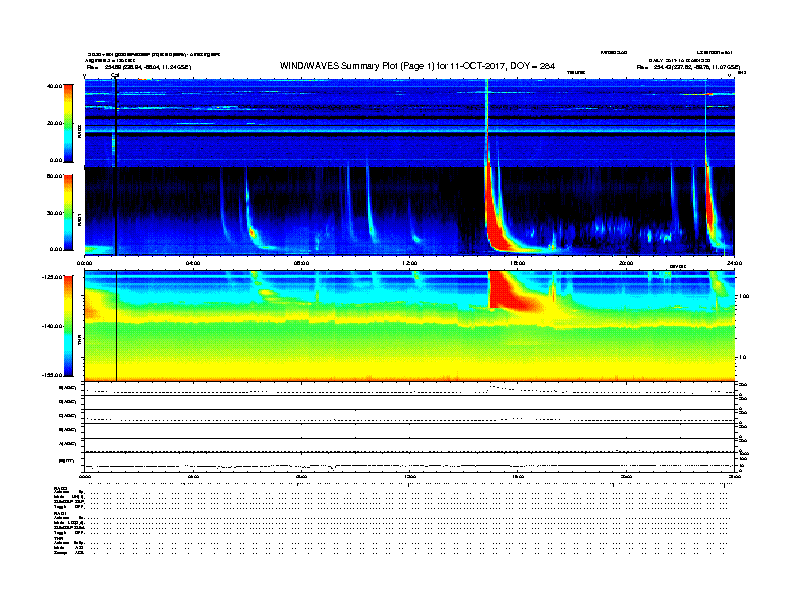Select the 20.00 label on the RAD2 scale
Viewport: 792px width, 612px height.
point(55,123)
